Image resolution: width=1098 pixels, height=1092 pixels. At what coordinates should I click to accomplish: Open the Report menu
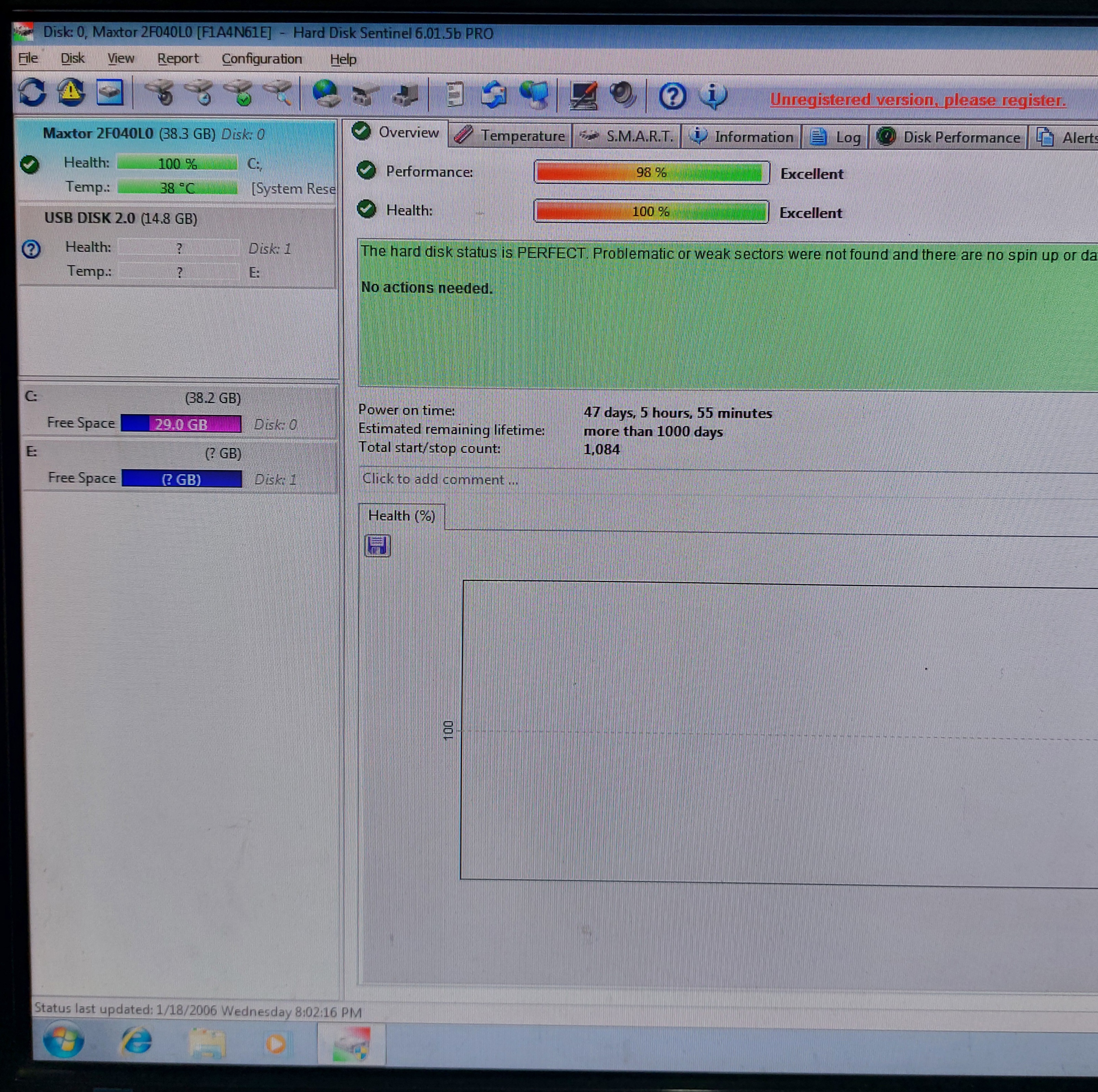tap(178, 58)
